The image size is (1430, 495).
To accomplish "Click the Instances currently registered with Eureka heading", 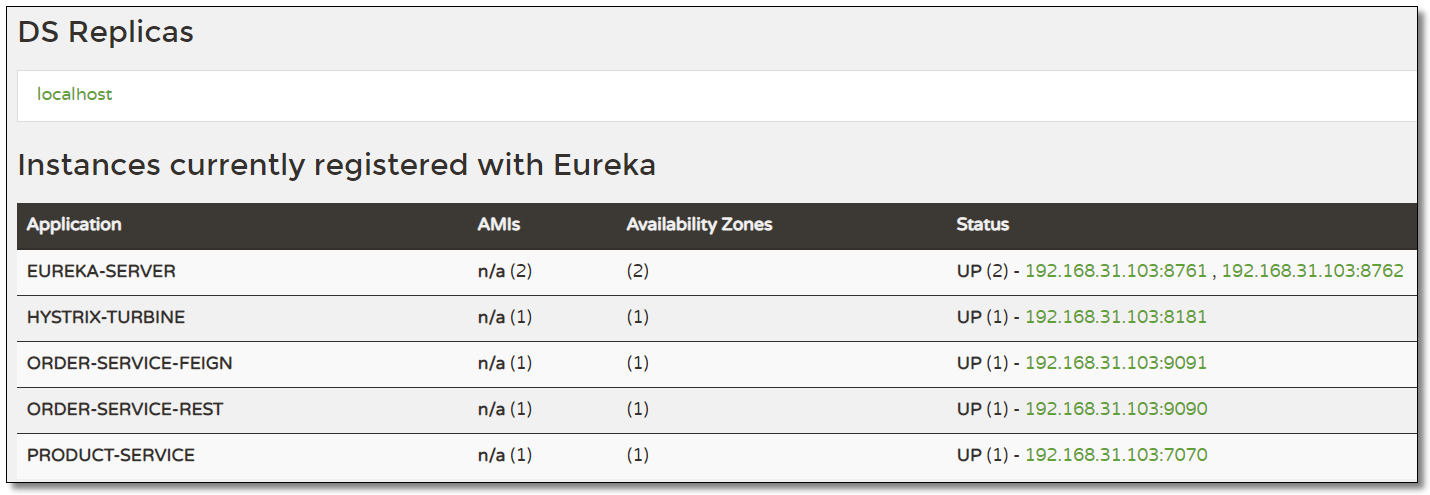I will pyautogui.click(x=336, y=165).
